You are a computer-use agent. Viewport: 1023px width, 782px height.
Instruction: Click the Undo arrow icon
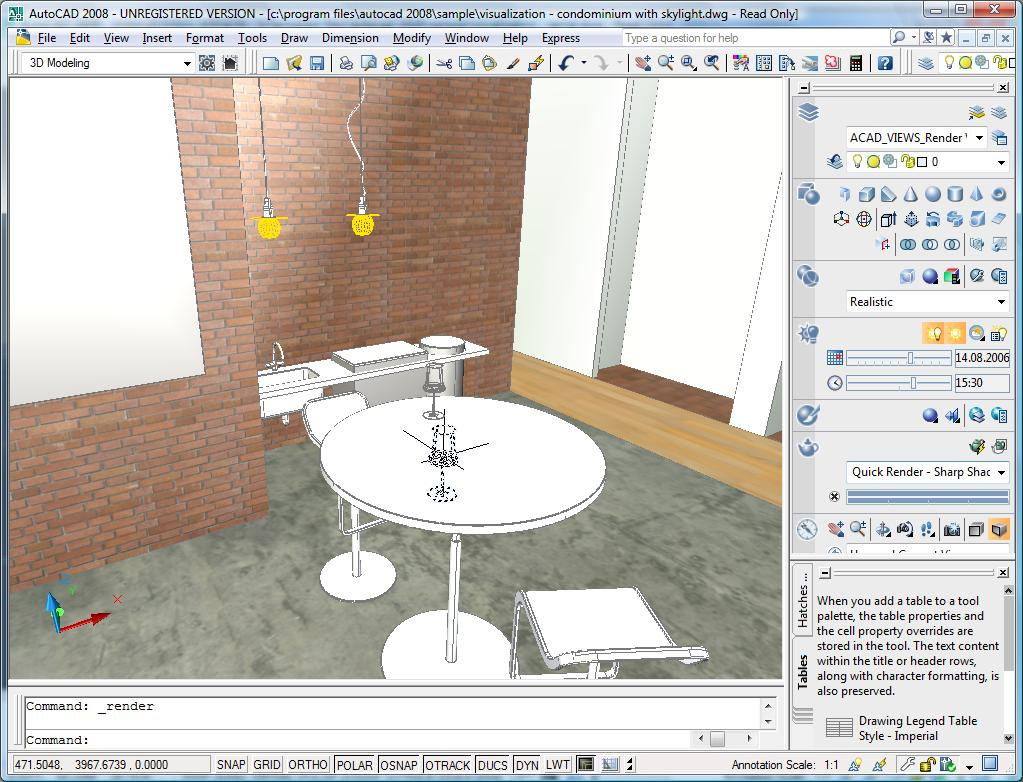click(566, 63)
